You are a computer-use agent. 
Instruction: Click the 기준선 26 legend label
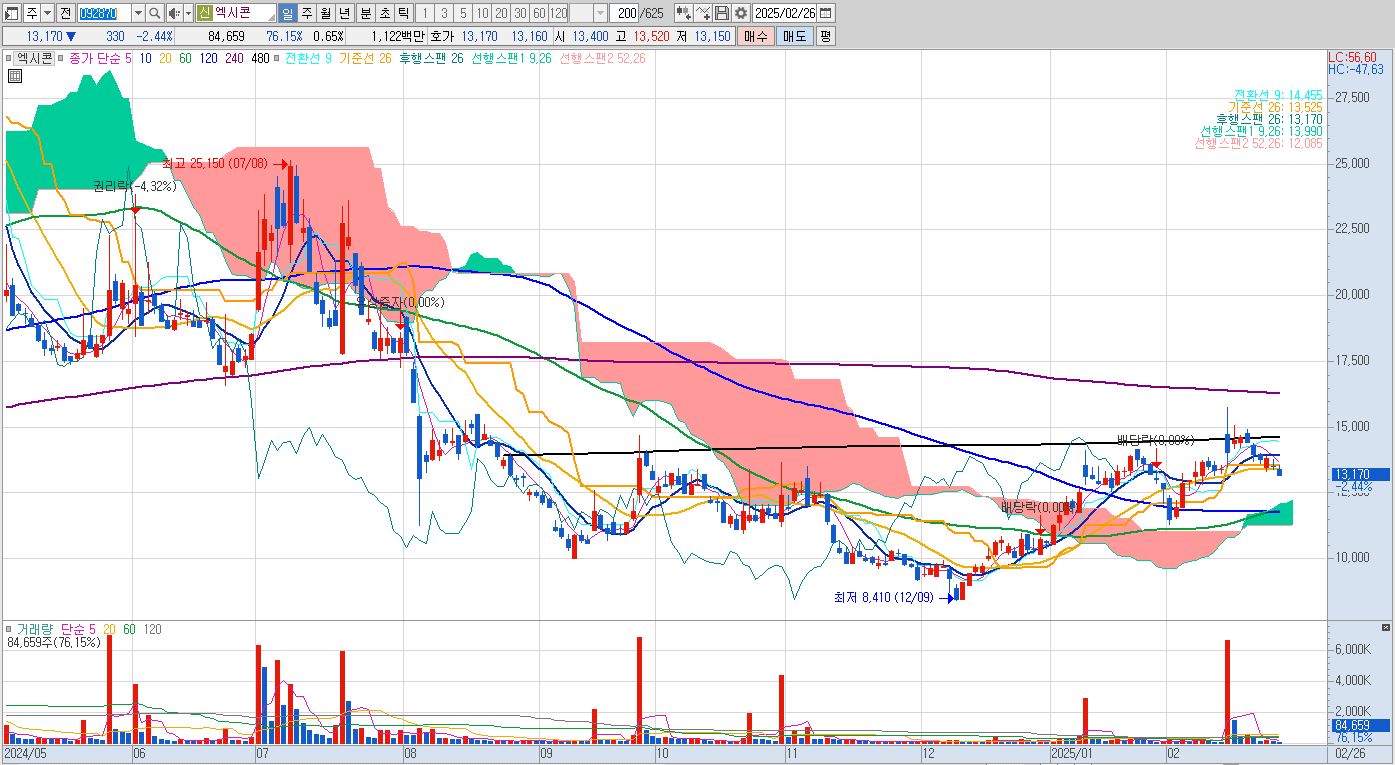coord(365,59)
